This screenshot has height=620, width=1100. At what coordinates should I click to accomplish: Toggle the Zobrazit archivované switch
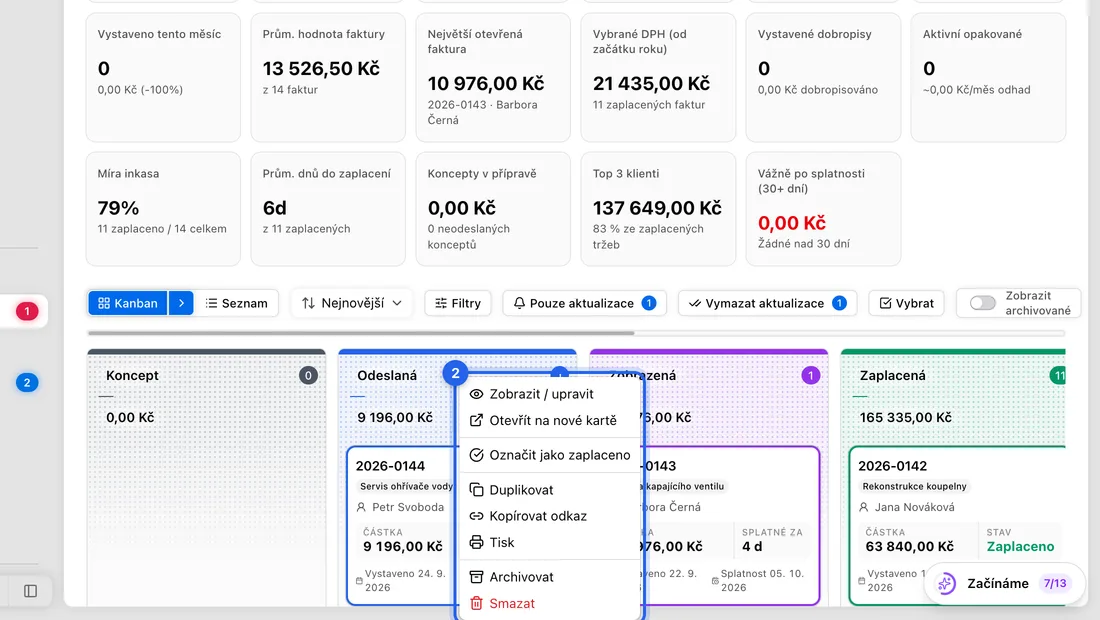pos(982,303)
